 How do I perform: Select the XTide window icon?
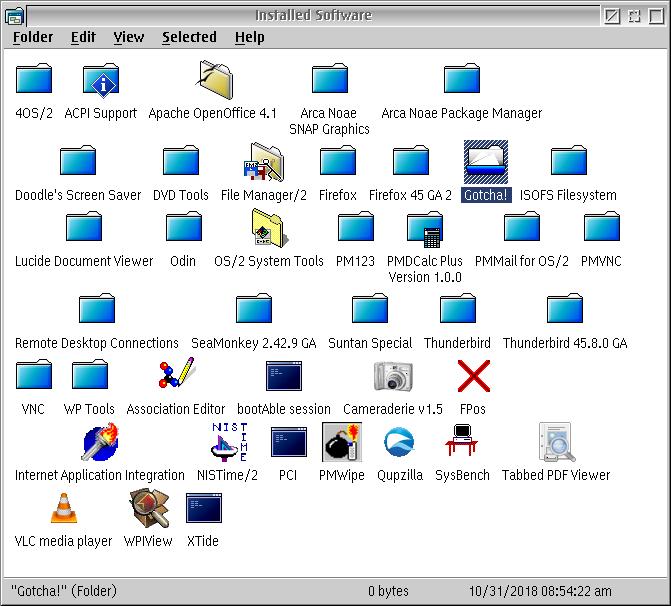click(204, 508)
